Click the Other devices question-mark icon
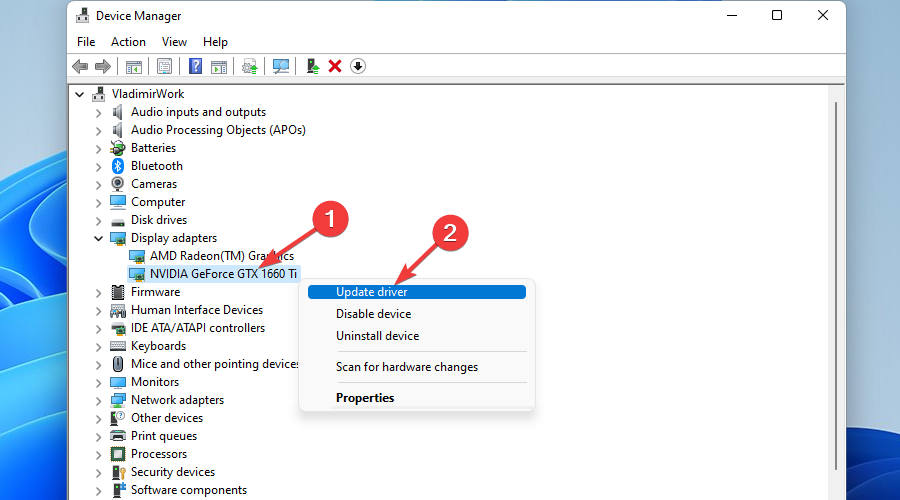 click(x=118, y=418)
